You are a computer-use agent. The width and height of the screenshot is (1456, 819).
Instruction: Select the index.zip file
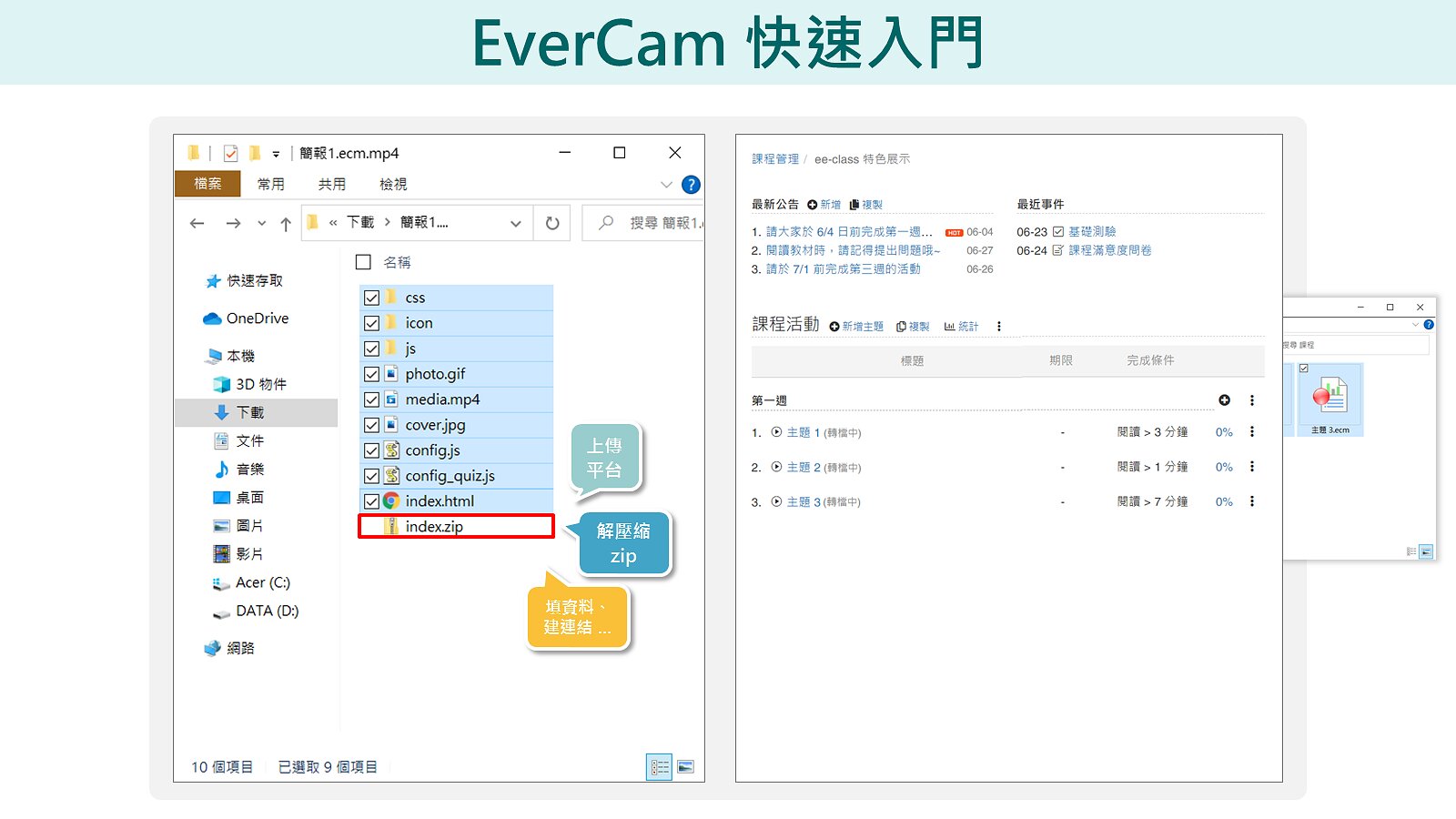coord(434,527)
